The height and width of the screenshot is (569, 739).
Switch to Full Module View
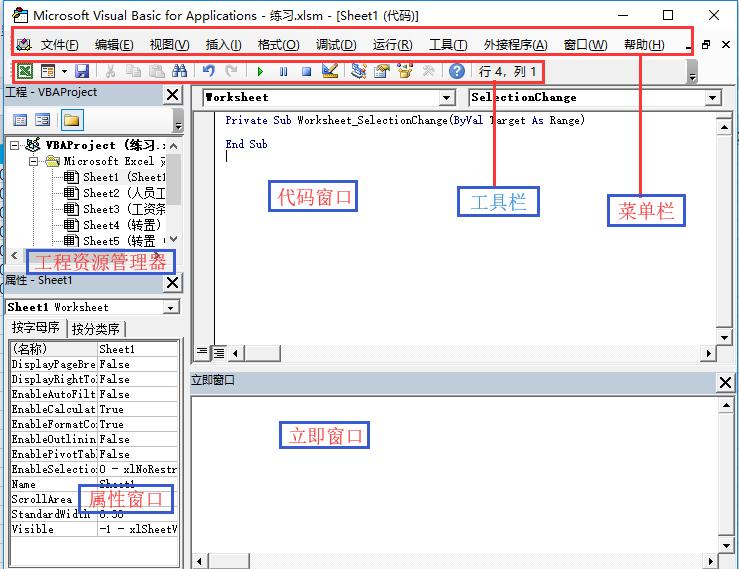(219, 353)
